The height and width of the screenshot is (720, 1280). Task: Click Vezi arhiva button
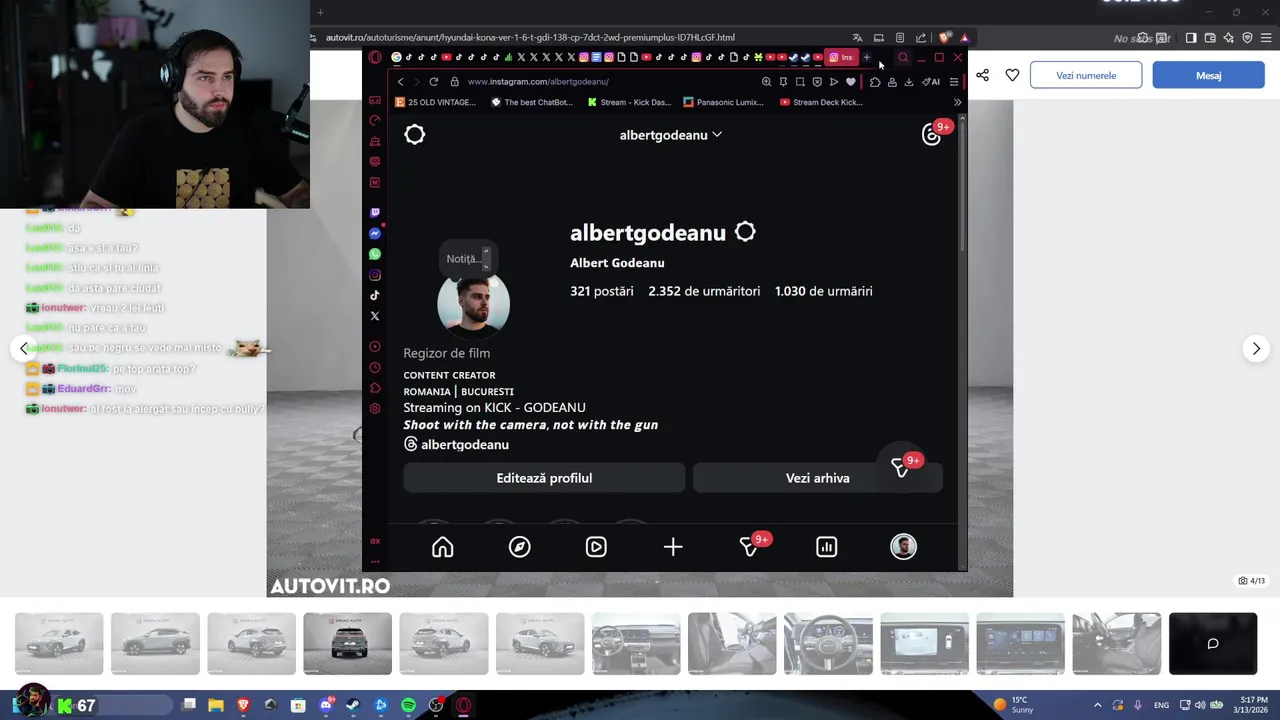click(x=817, y=478)
